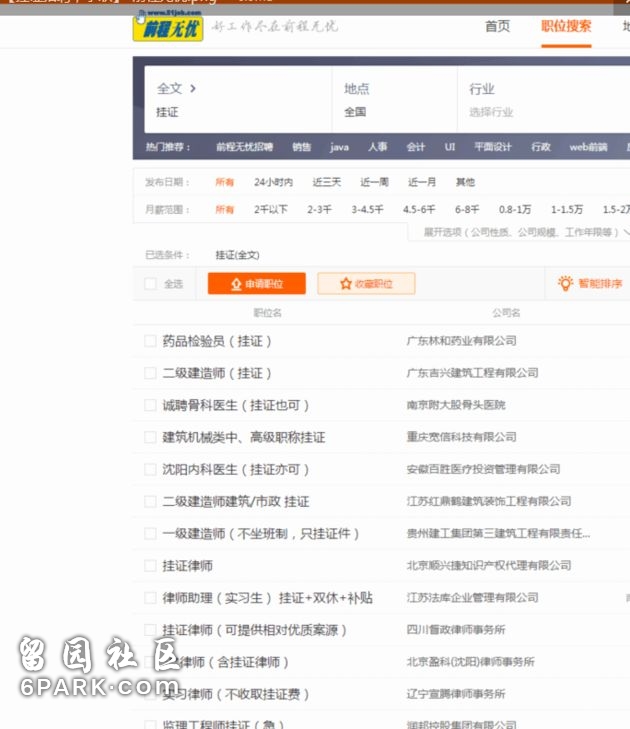Open the 首页 tab
The width and height of the screenshot is (630, 729).
497,26
